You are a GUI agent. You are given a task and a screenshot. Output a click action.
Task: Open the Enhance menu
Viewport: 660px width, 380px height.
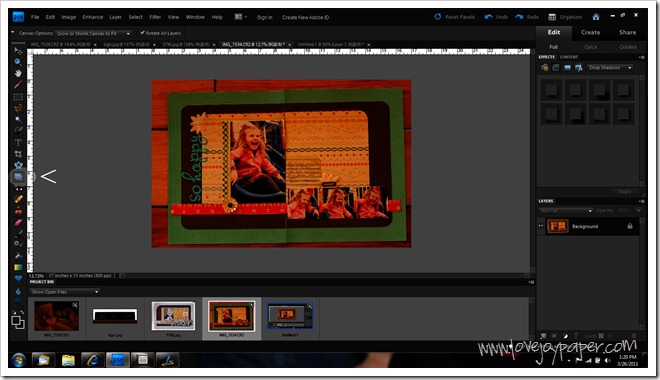(93, 17)
